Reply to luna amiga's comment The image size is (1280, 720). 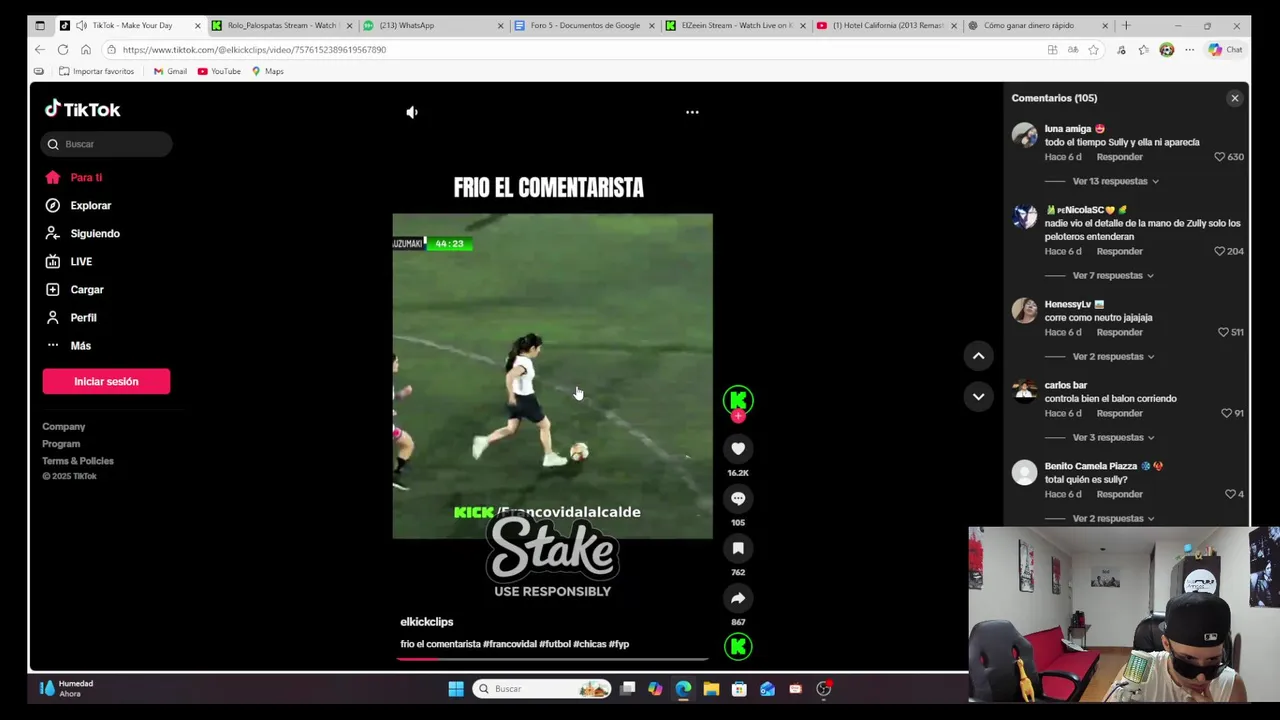1119,157
